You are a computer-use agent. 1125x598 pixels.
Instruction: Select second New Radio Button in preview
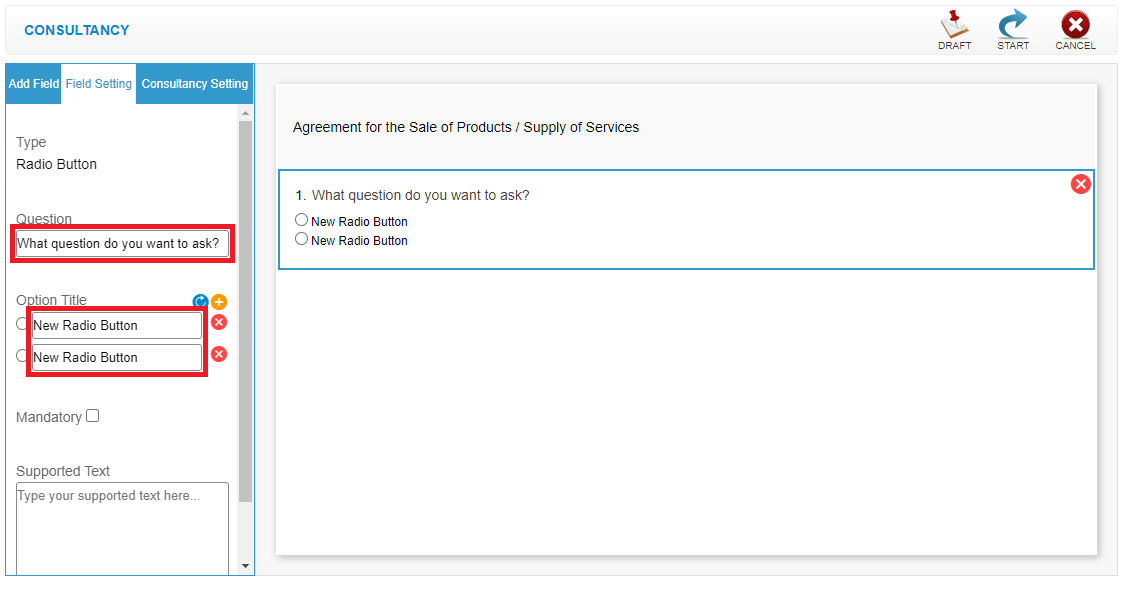[301, 238]
